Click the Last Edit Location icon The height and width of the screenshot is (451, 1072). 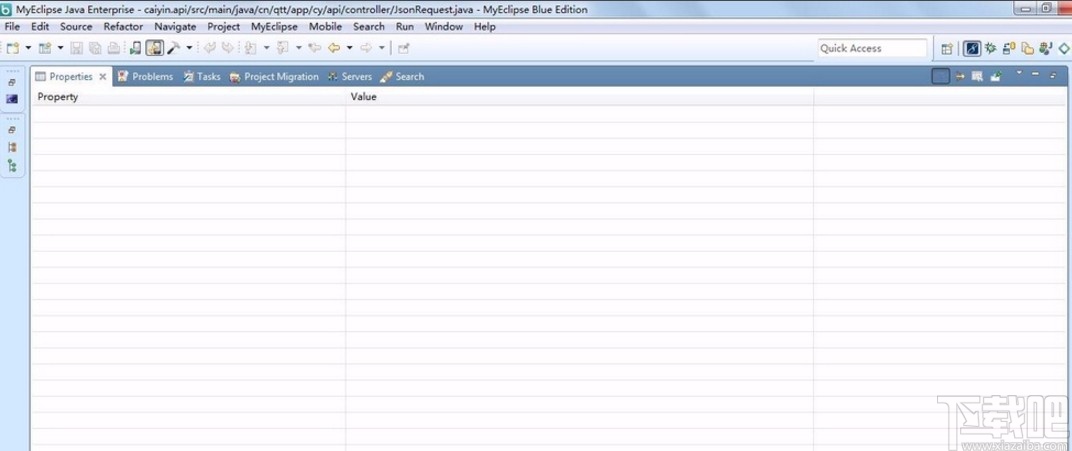pyautogui.click(x=314, y=48)
